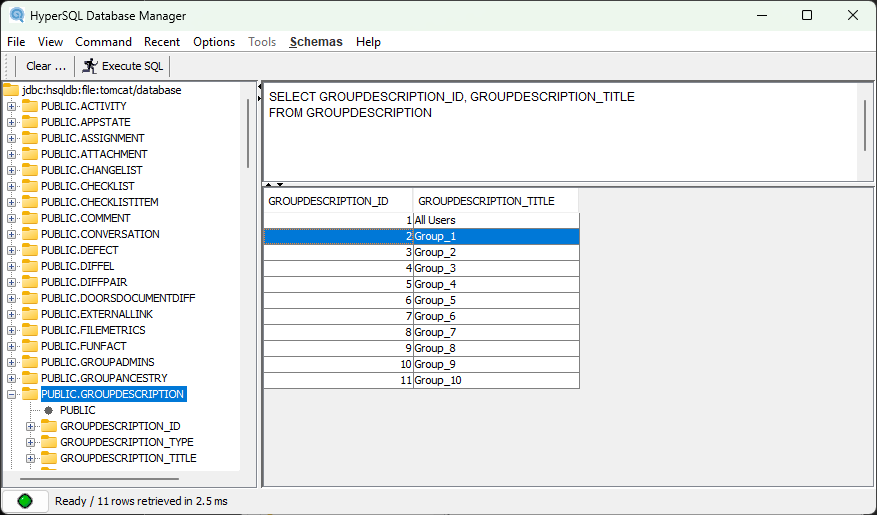This screenshot has width=877, height=515.
Task: Select the Group_9 result cell
Action: (x=496, y=365)
